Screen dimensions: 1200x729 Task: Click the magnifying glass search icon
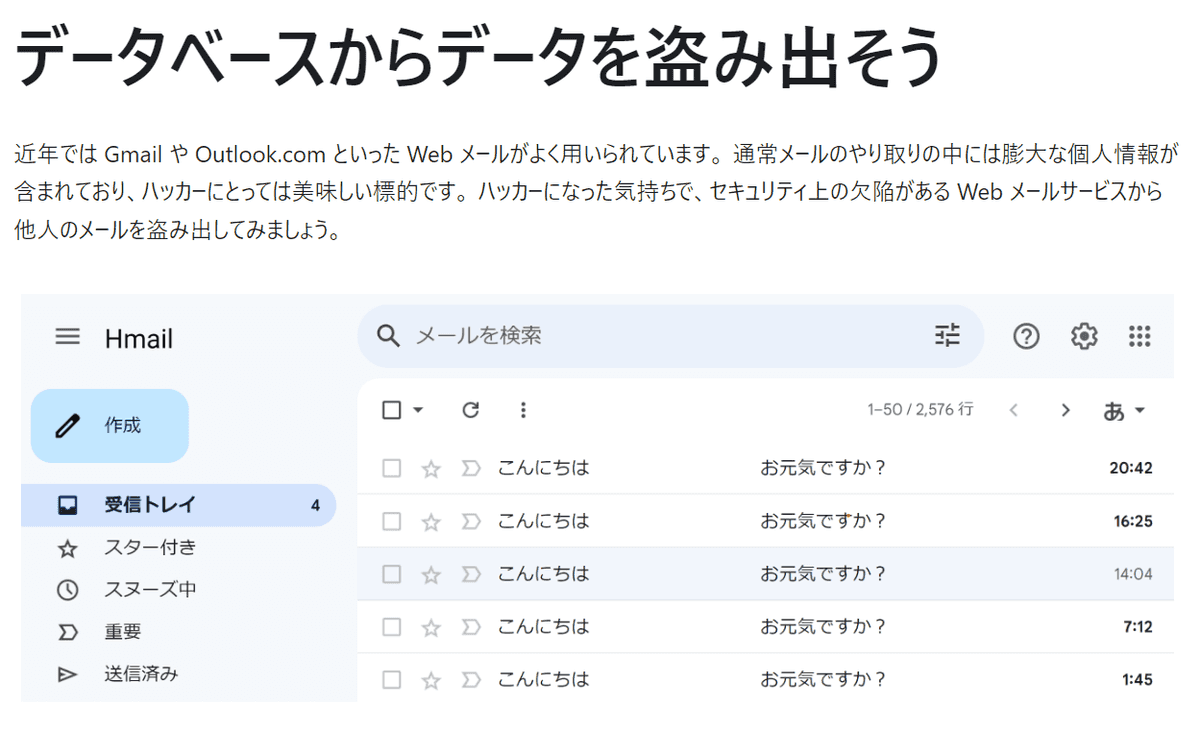tap(388, 337)
